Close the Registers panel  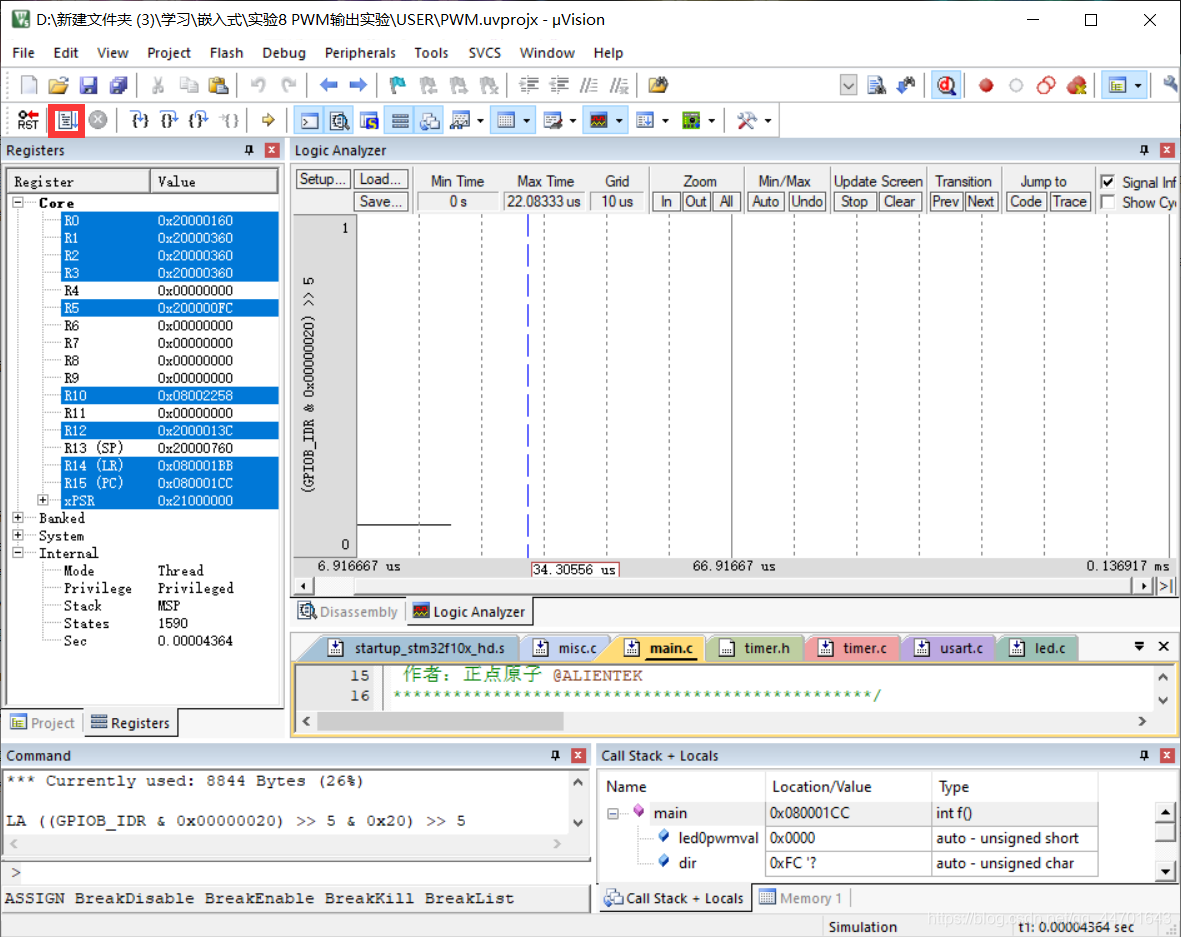[272, 150]
